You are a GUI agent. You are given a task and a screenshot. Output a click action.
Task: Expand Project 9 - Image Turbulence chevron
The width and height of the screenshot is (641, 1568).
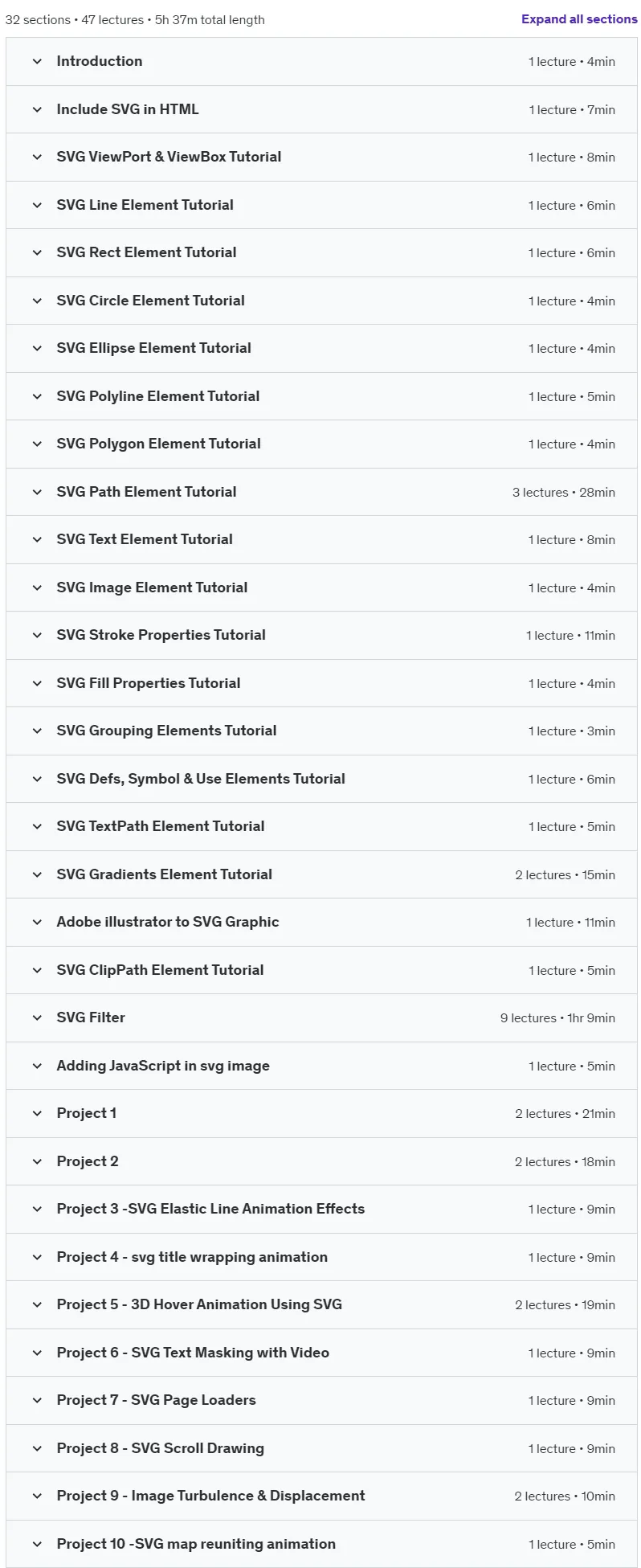[37, 1496]
